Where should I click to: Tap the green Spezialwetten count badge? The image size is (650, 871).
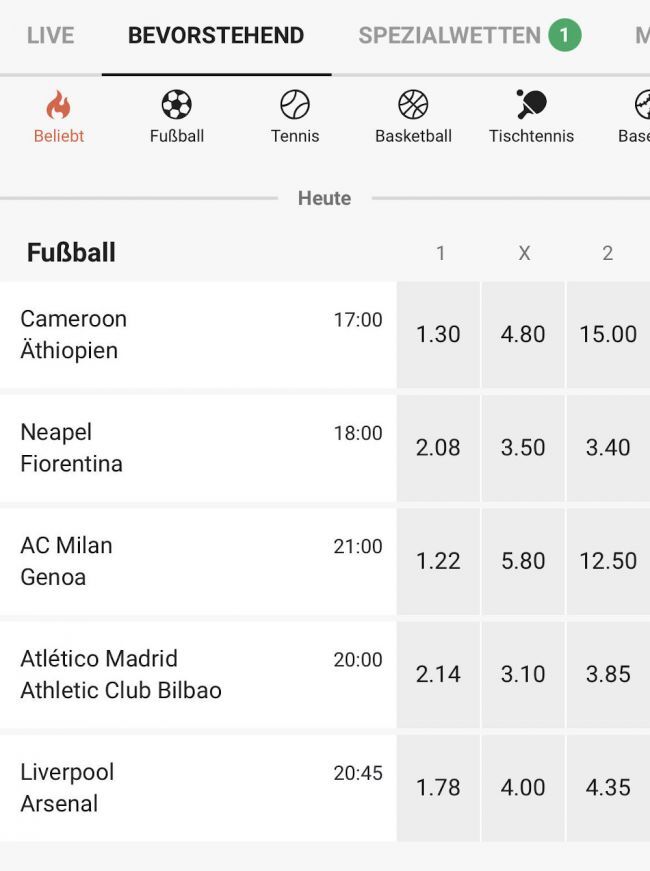[564, 37]
